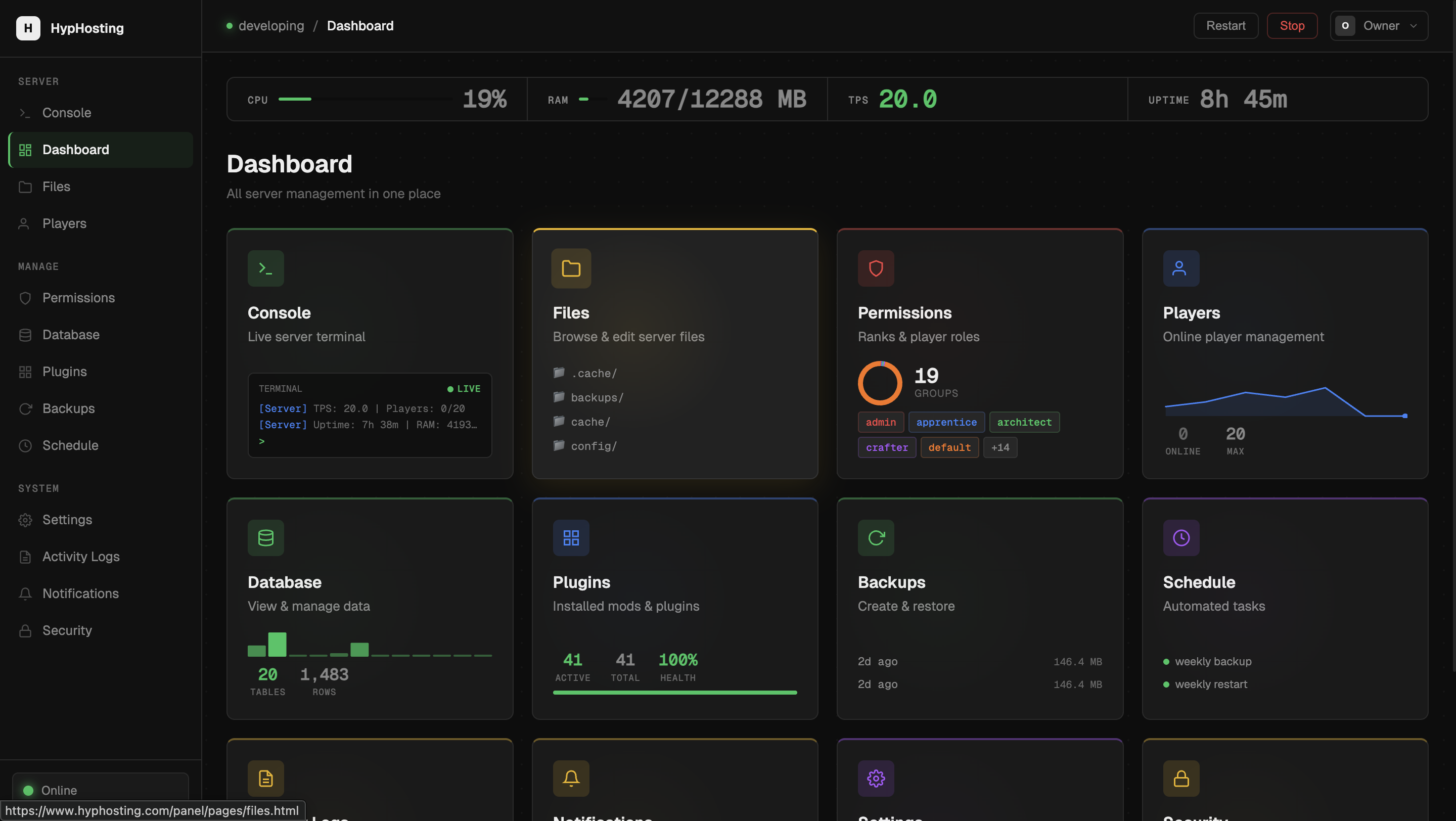The width and height of the screenshot is (1456, 821).
Task: Open the Owner account dropdown
Action: coord(1379,26)
